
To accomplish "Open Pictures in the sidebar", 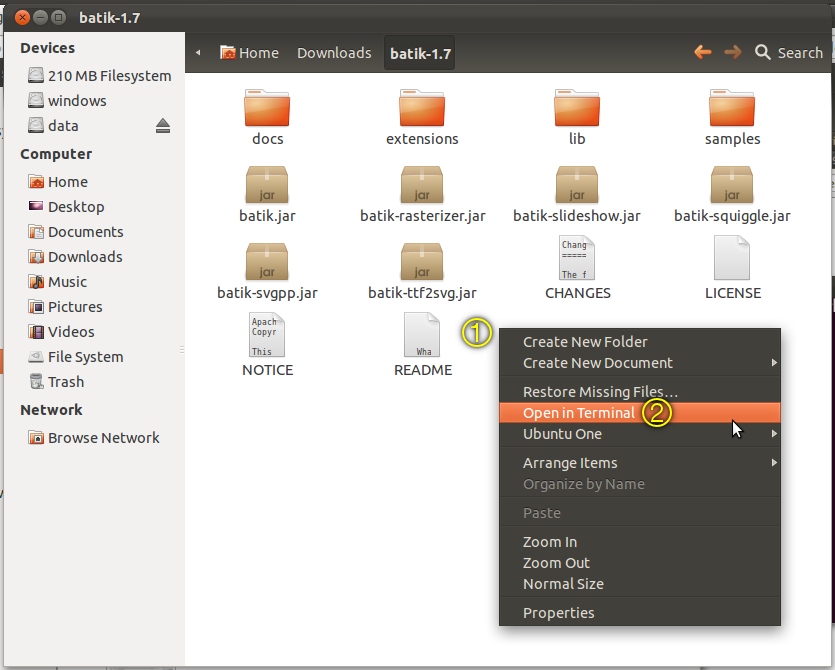I will point(65,307).
